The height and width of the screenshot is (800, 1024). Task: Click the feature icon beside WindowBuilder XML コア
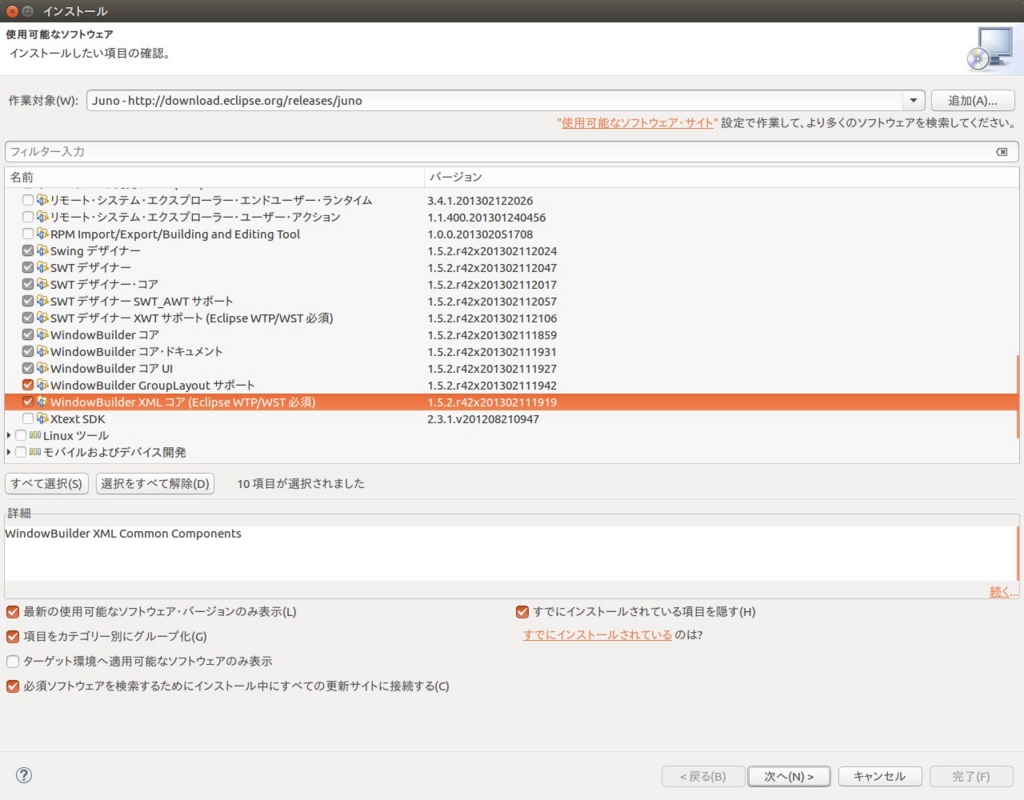42,402
